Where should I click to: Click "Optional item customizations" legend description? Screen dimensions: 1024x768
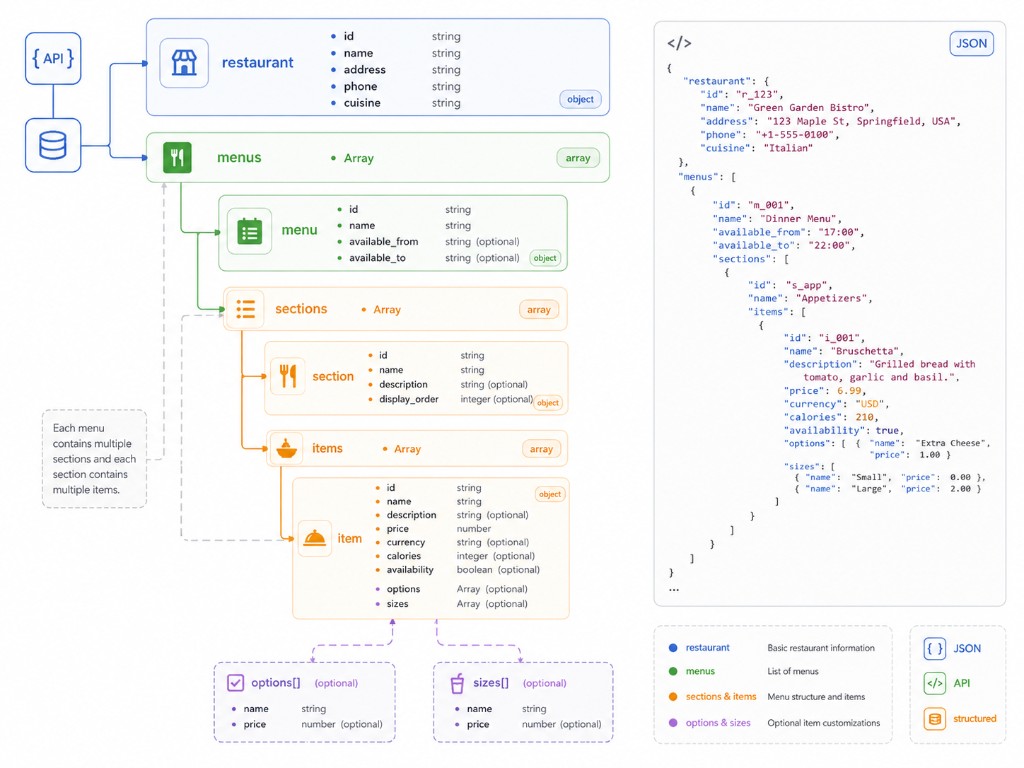[824, 723]
